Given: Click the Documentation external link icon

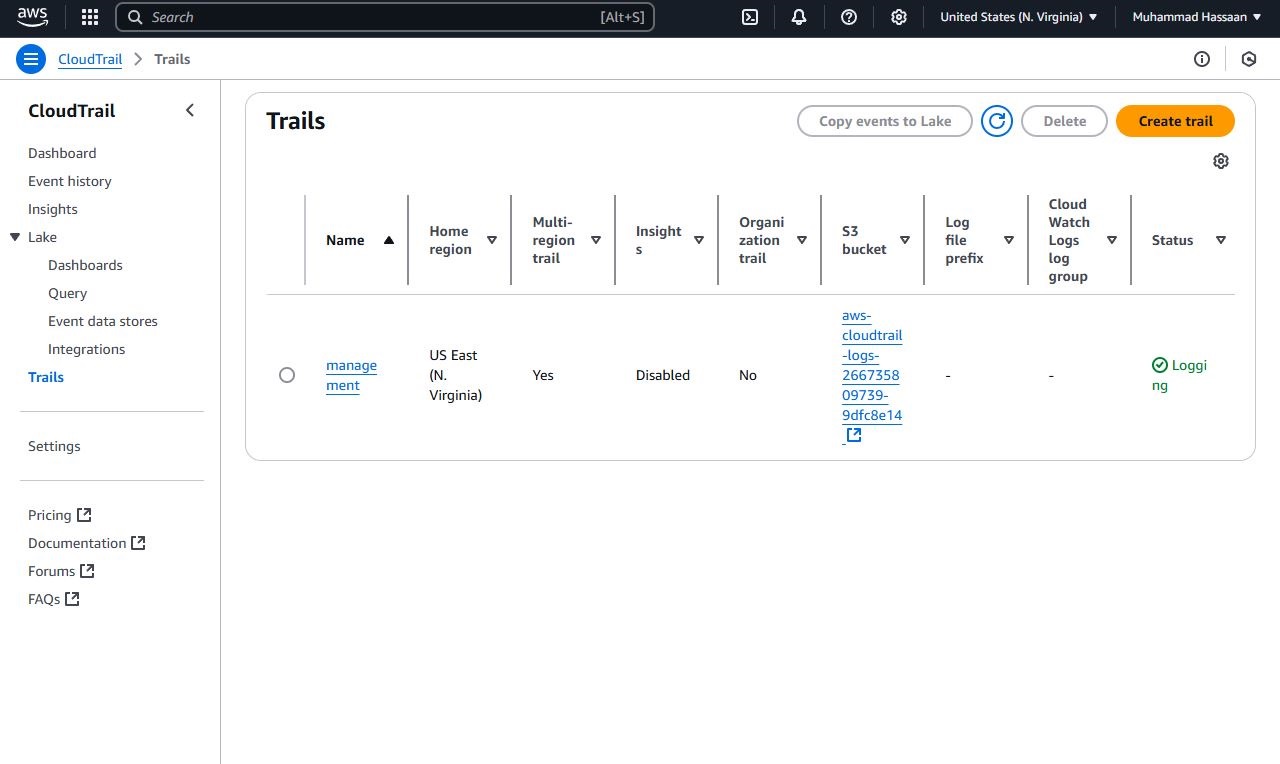Looking at the screenshot, I should tap(138, 543).
